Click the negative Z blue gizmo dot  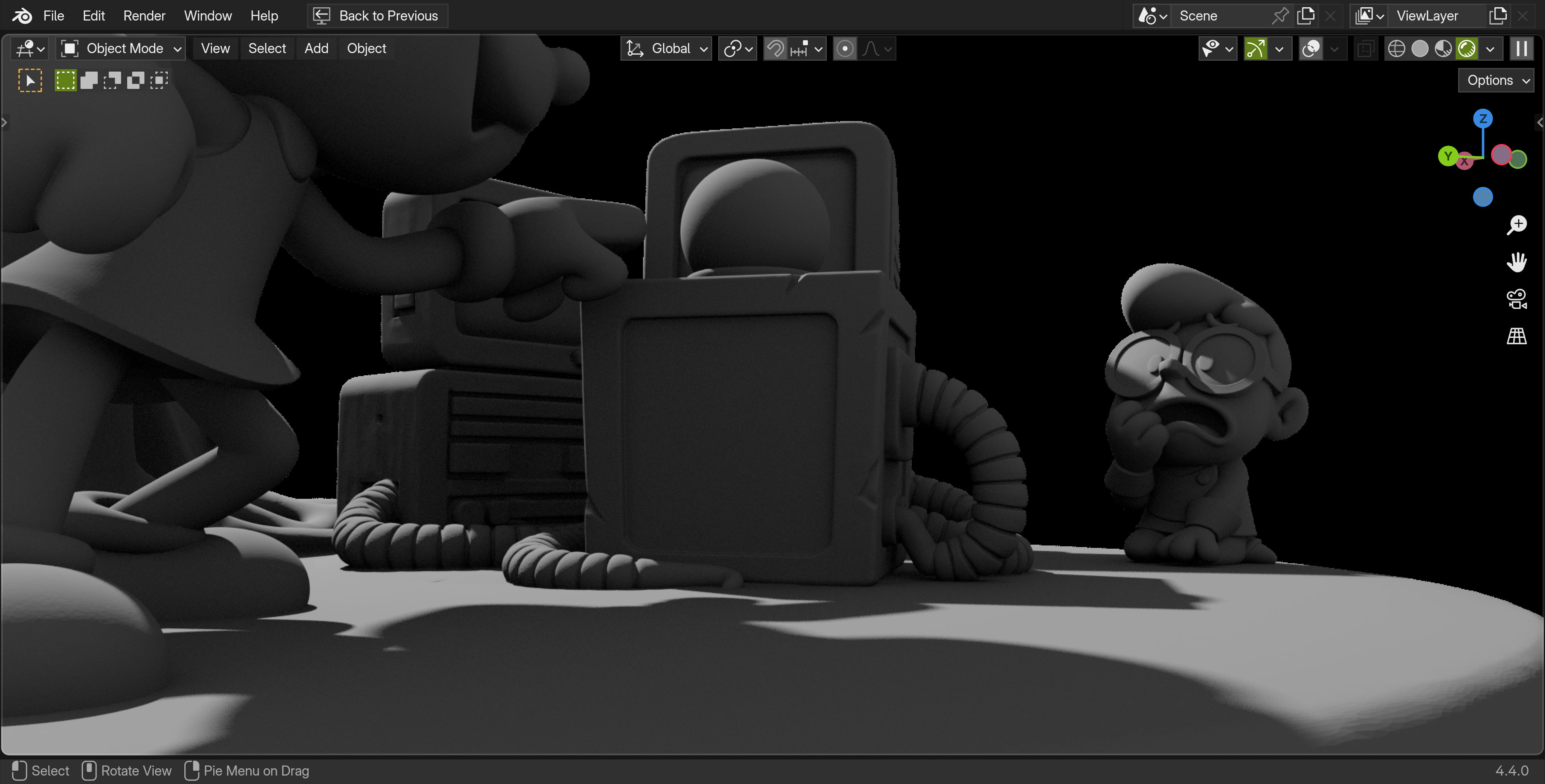pyautogui.click(x=1483, y=197)
